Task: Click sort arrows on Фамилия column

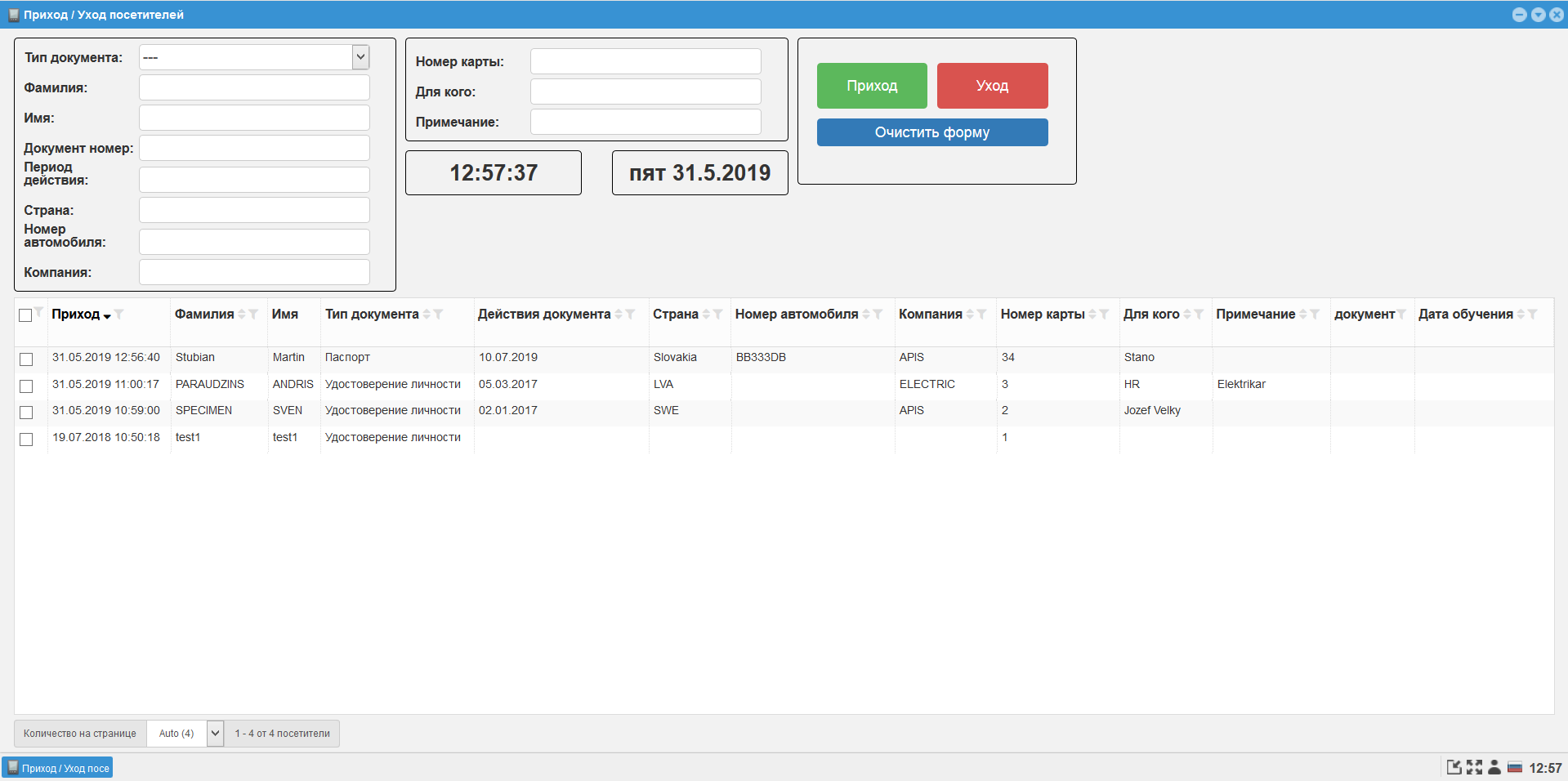Action: (242, 315)
